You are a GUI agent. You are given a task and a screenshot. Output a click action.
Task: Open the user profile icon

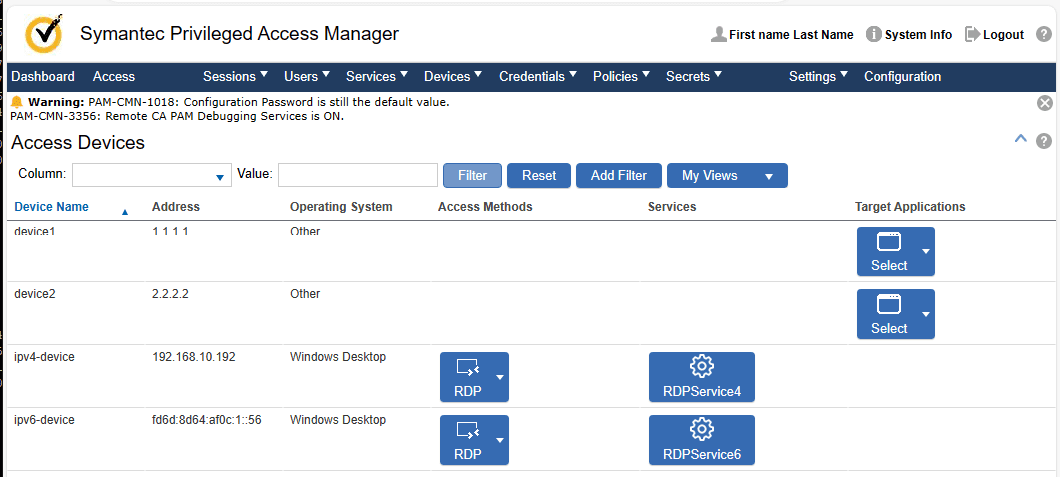(x=719, y=34)
